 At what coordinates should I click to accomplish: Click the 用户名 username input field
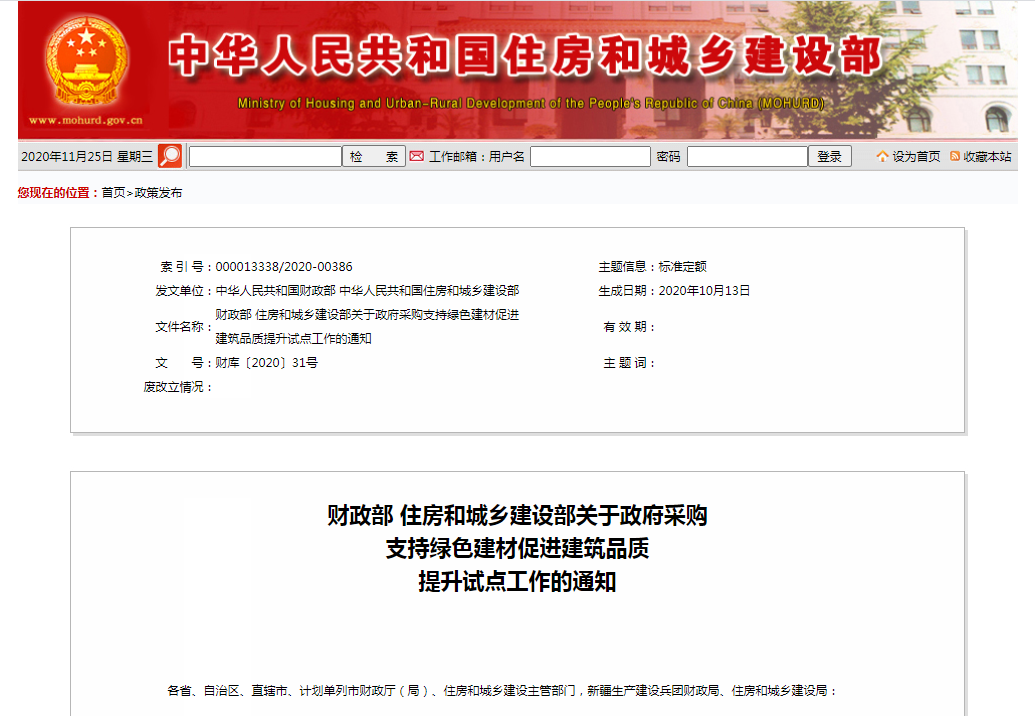[x=589, y=156]
